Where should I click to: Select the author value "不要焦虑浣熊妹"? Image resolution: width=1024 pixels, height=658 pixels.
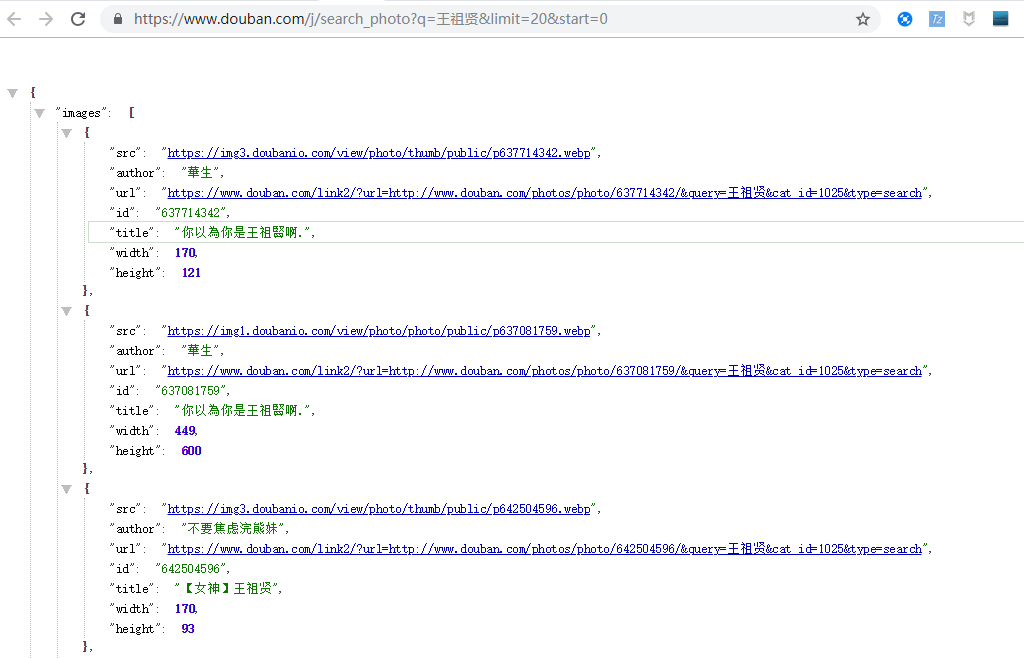point(233,529)
